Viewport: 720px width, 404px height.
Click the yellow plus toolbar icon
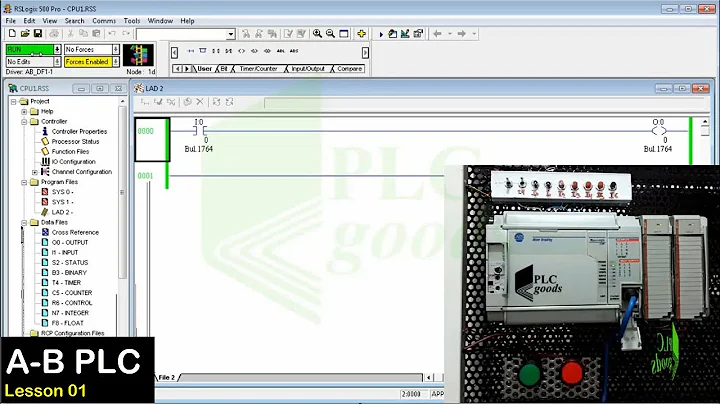point(361,34)
